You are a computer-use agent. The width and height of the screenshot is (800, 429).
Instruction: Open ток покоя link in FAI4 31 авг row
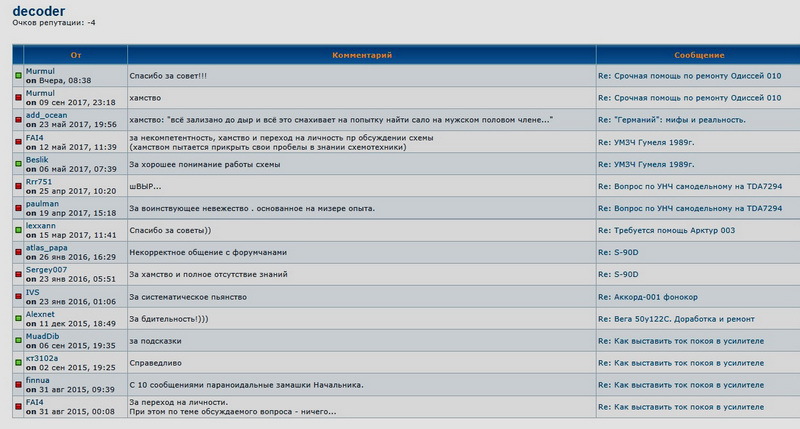(681, 406)
